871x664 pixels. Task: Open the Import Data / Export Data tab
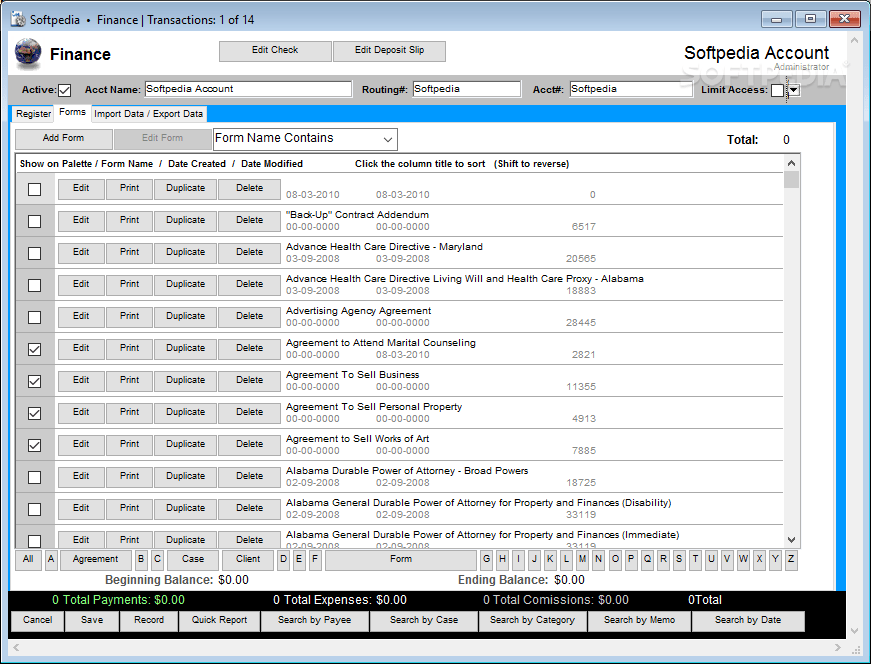point(148,113)
